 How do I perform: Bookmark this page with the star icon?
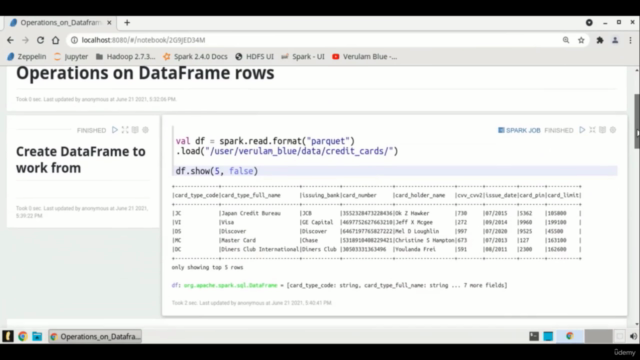point(581,40)
